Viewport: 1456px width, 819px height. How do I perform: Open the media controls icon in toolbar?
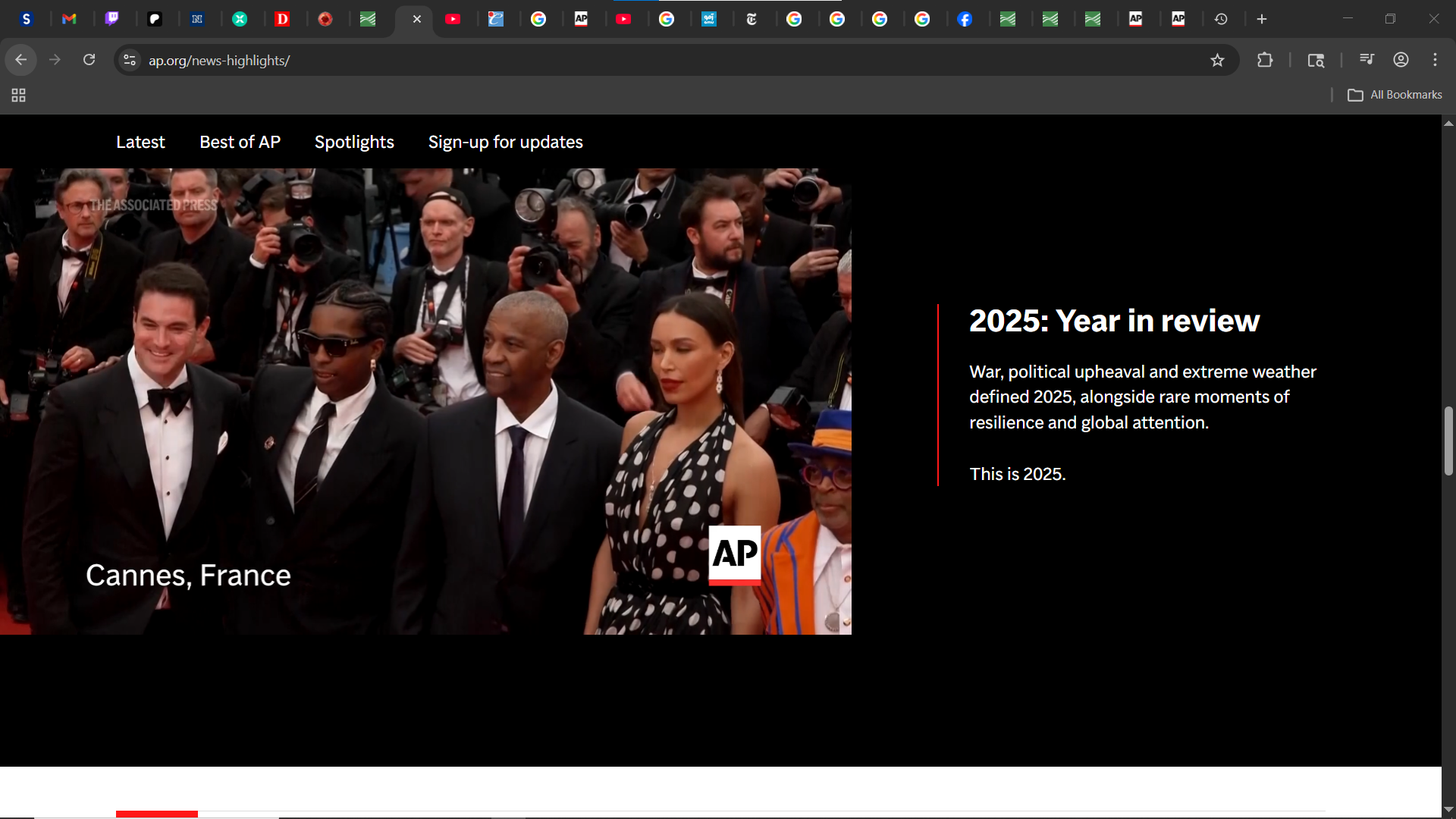[x=1367, y=59]
